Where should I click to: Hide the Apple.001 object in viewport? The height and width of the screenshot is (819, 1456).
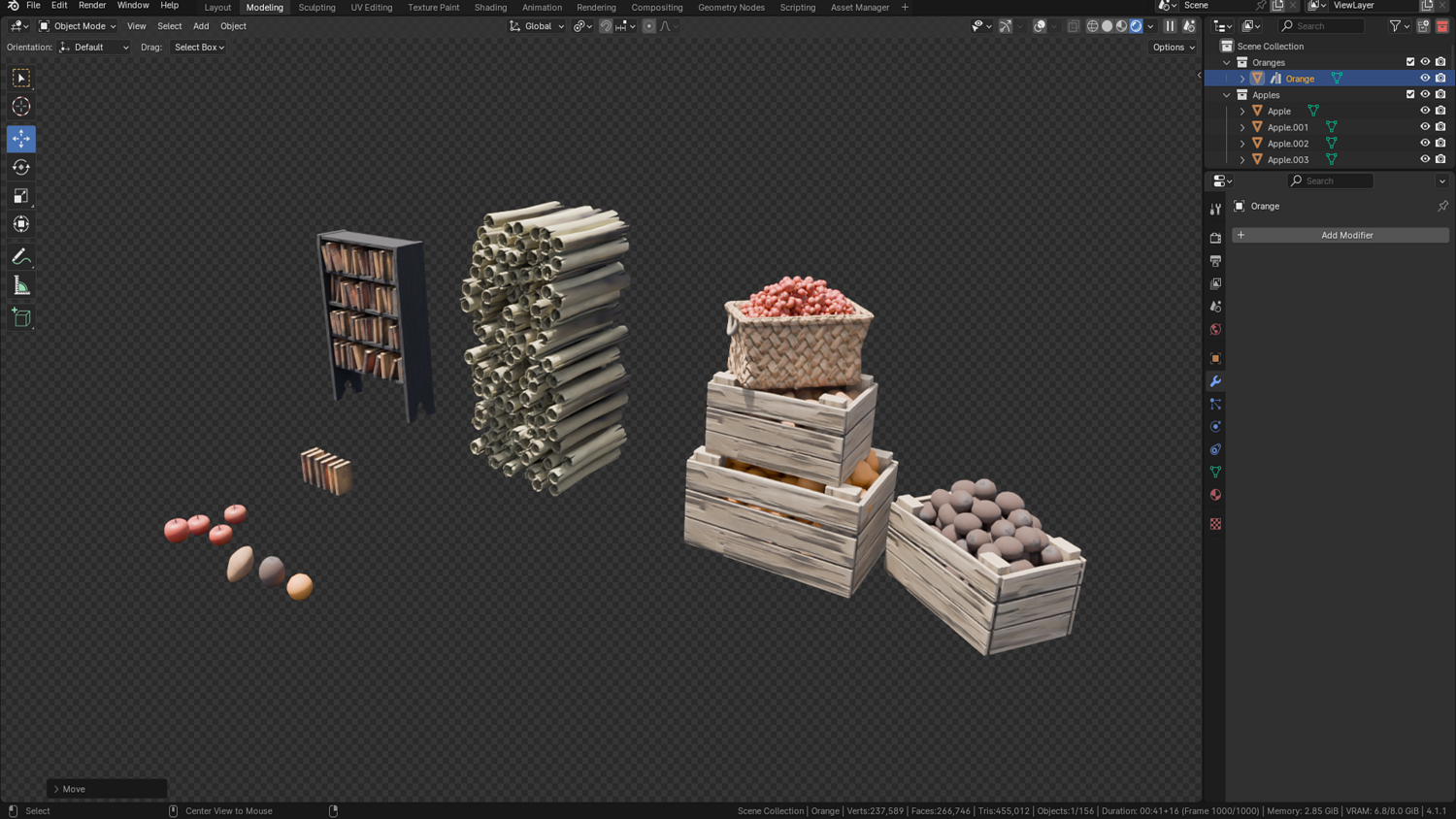1425,127
